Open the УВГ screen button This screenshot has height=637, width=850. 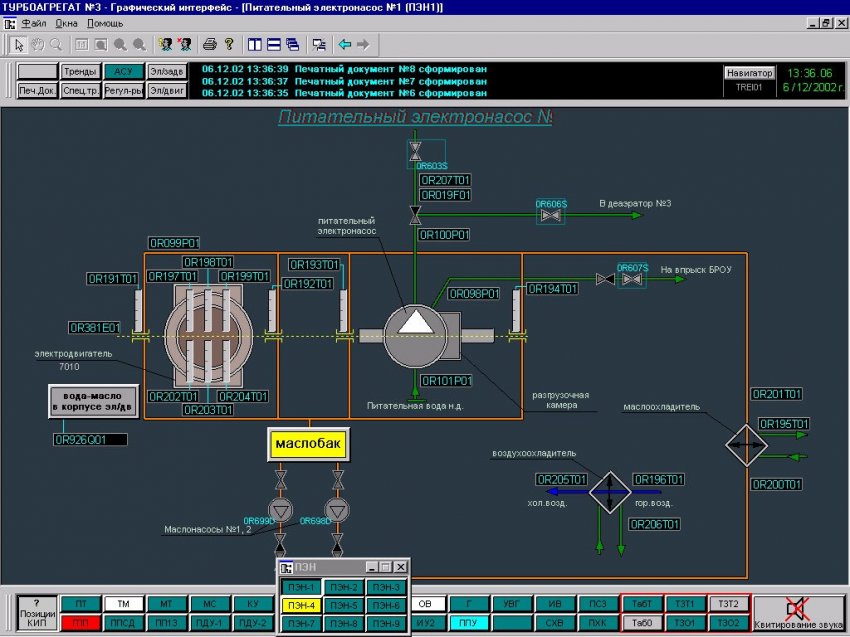coord(511,603)
